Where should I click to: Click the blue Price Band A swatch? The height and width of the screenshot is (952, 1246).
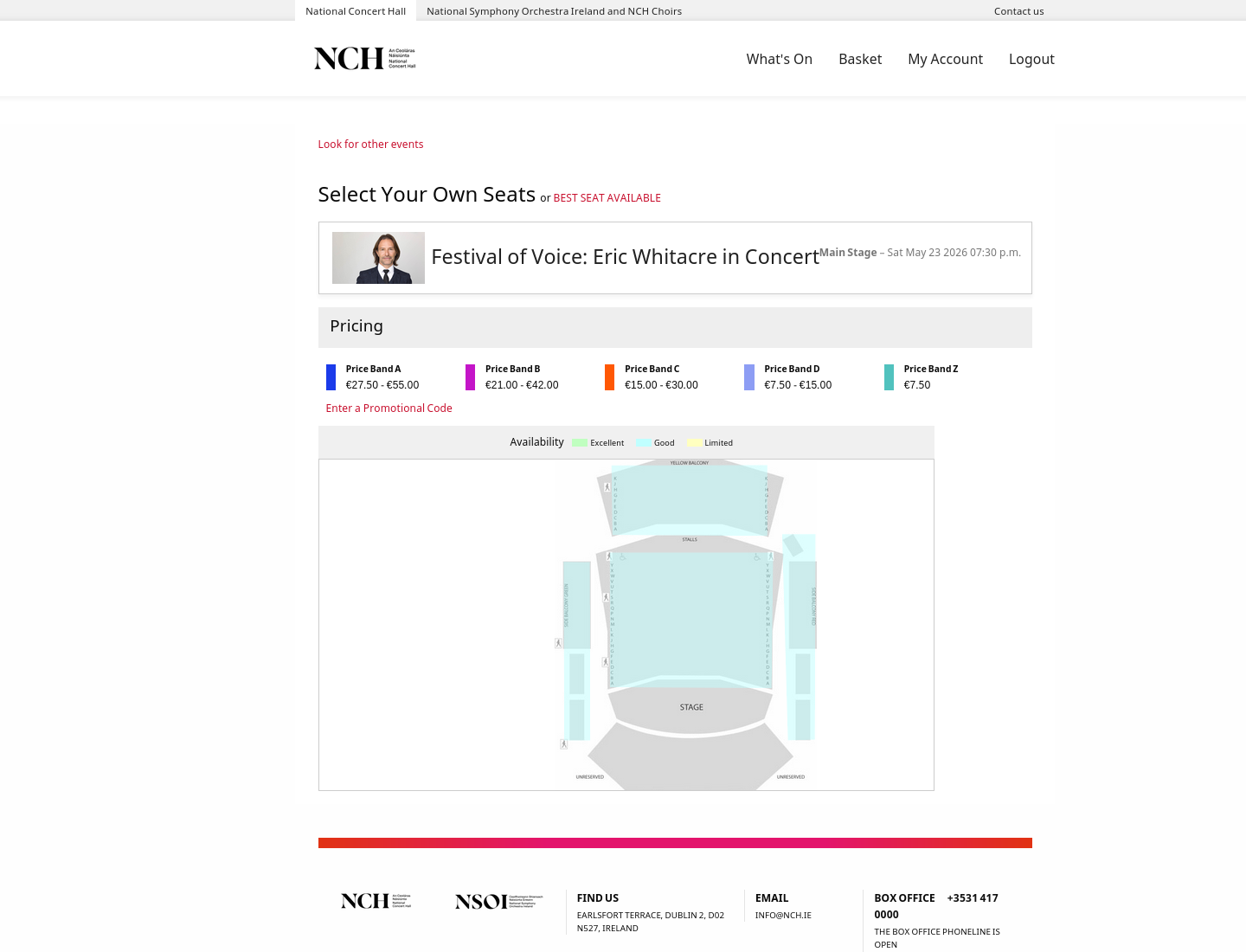pos(331,377)
